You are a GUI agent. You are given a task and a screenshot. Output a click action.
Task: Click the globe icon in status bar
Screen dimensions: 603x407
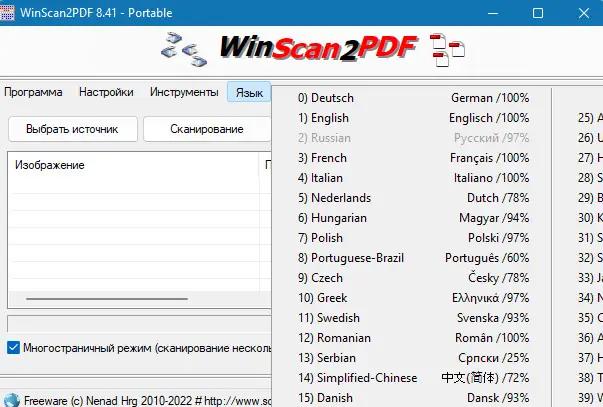10,400
